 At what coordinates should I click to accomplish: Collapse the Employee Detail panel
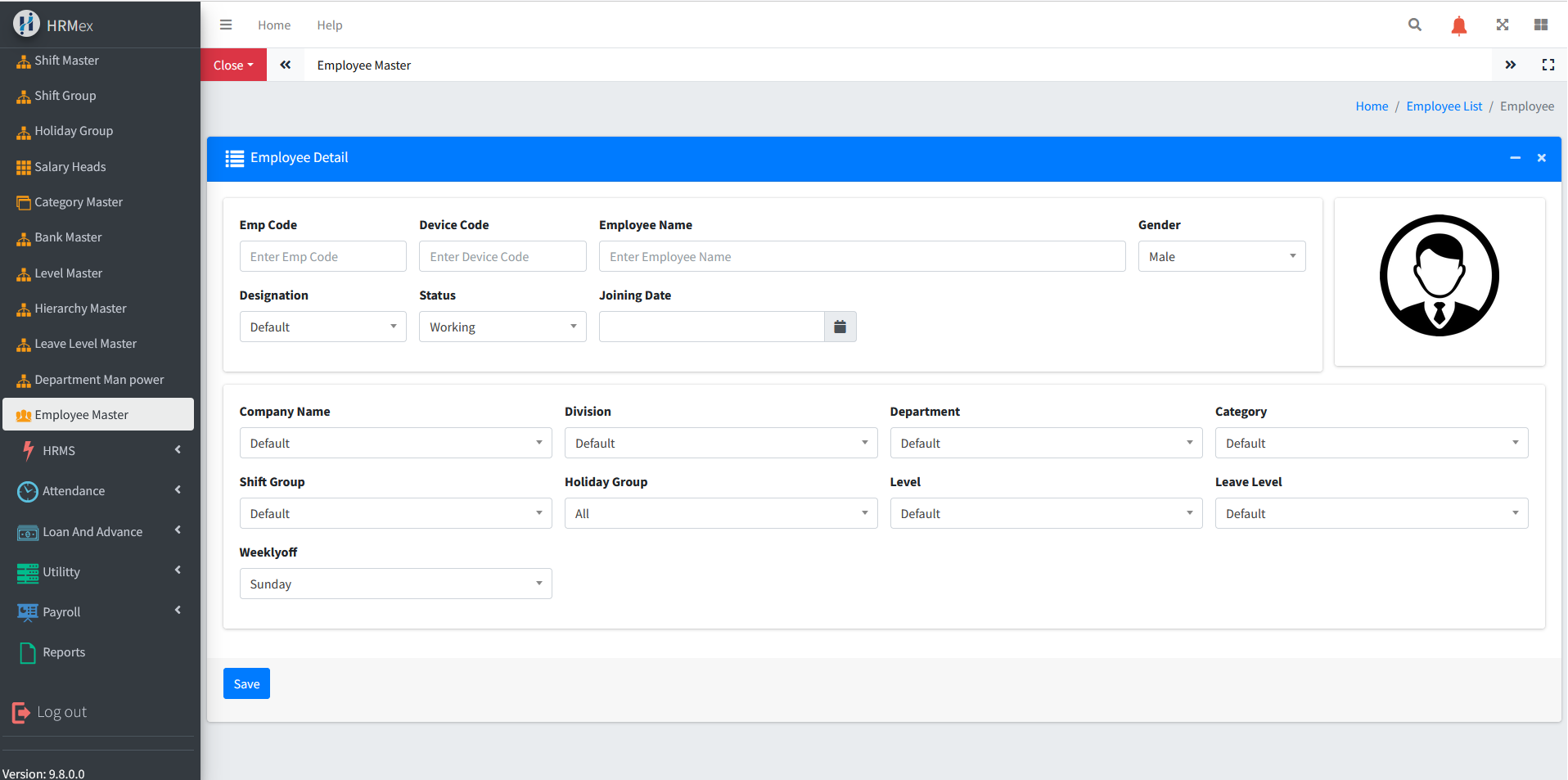click(x=1515, y=158)
